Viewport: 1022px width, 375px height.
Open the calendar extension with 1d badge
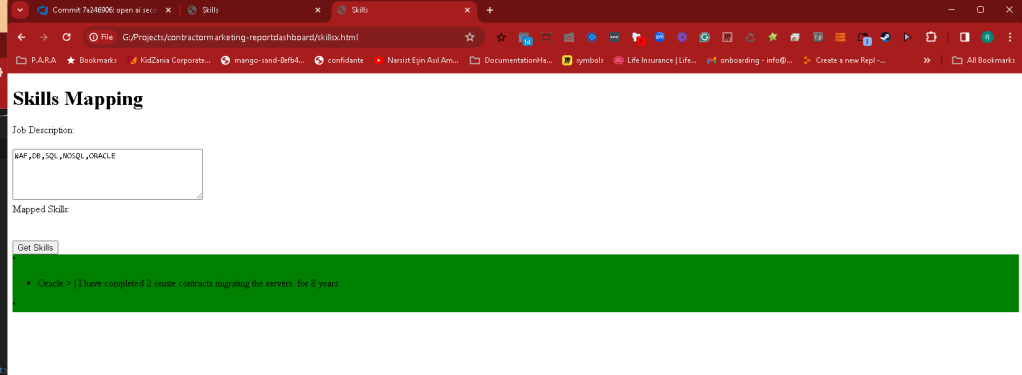pyautogui.click(x=525, y=38)
